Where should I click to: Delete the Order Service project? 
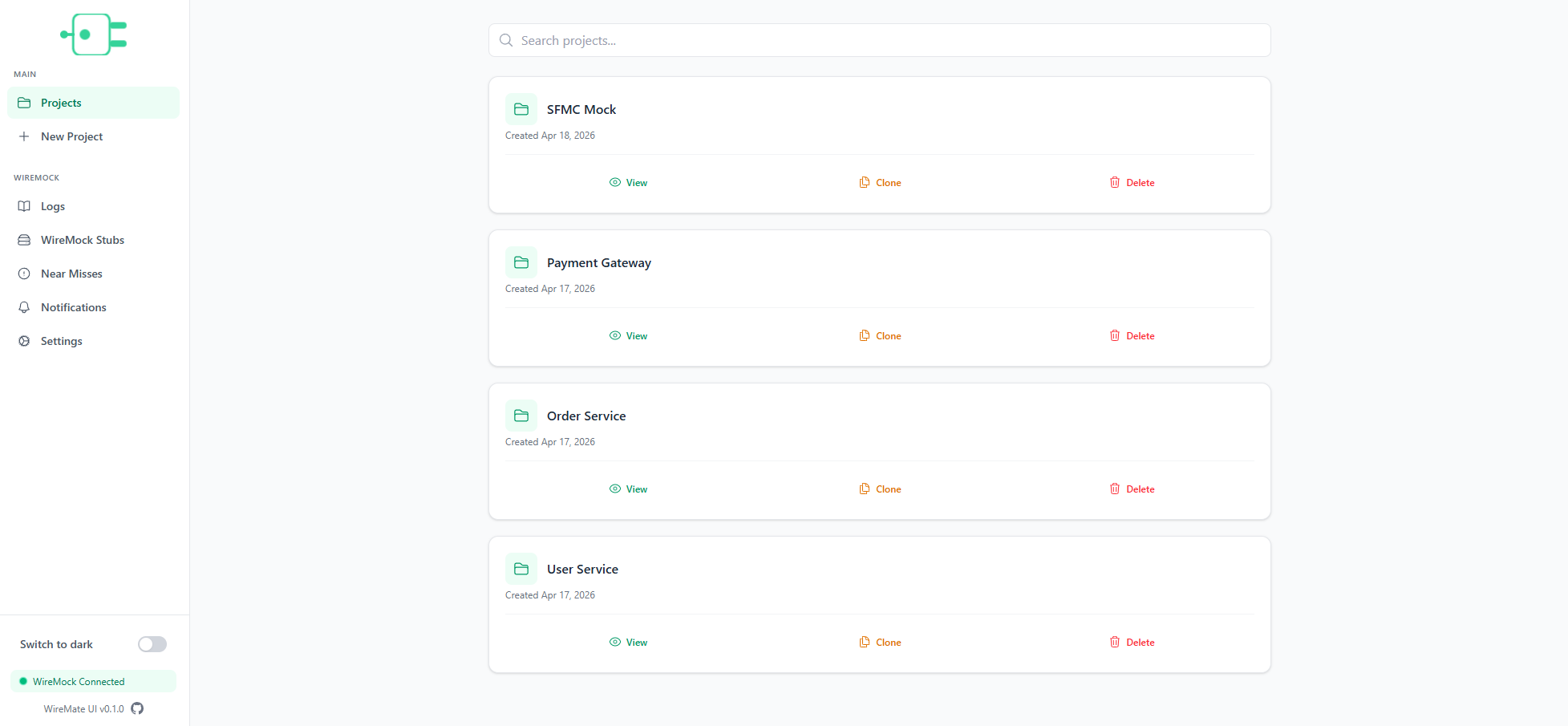click(x=1132, y=489)
